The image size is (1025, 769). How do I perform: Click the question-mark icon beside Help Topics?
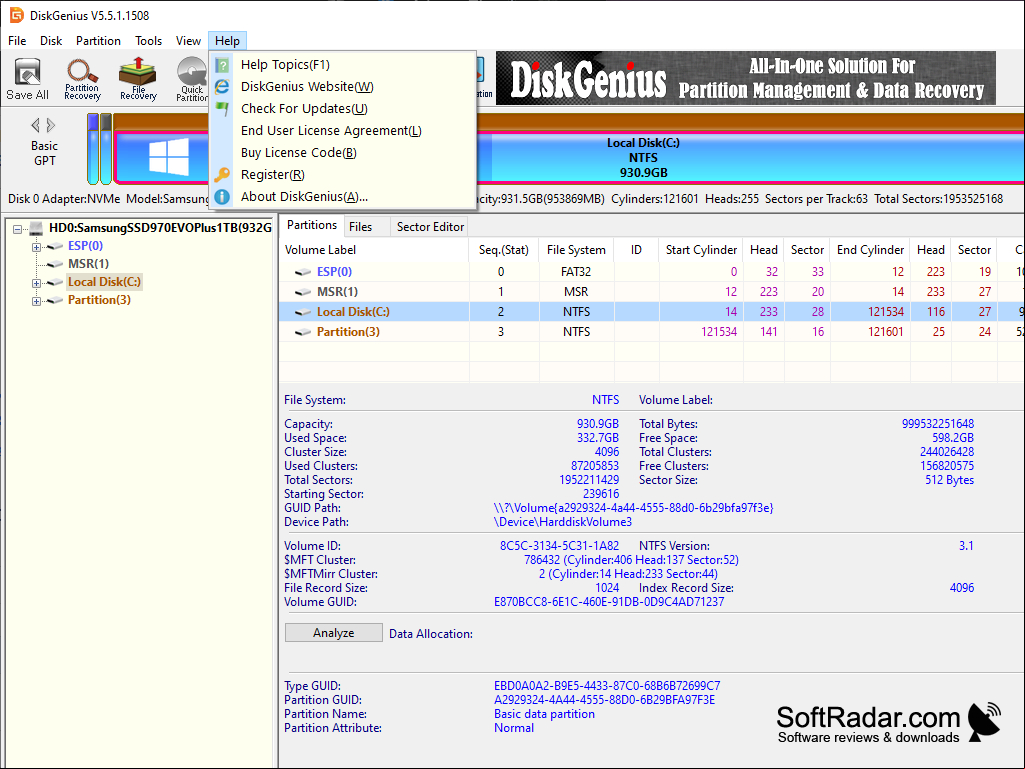click(x=222, y=65)
